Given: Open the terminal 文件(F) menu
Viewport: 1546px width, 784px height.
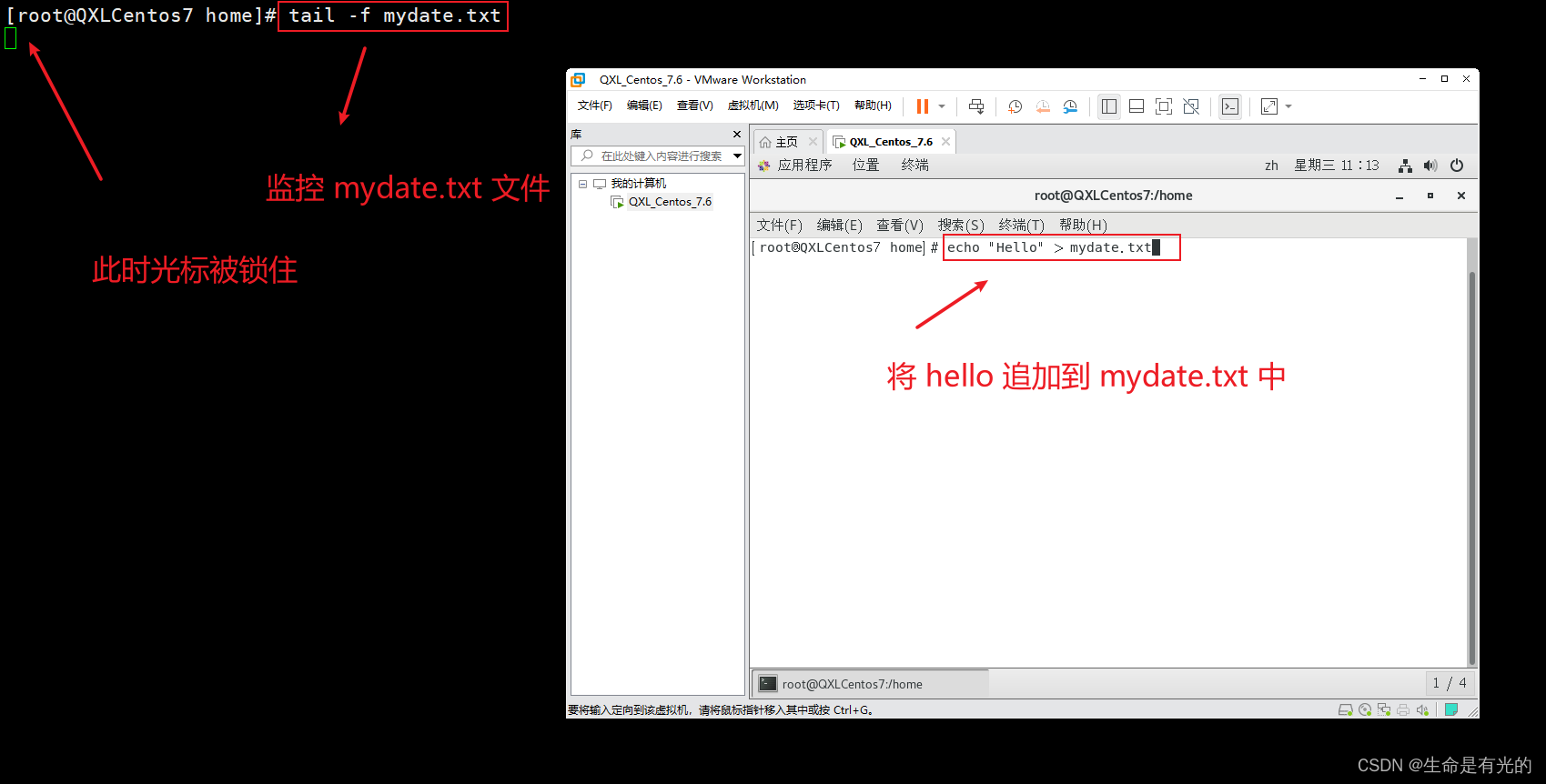Looking at the screenshot, I should click(780, 226).
